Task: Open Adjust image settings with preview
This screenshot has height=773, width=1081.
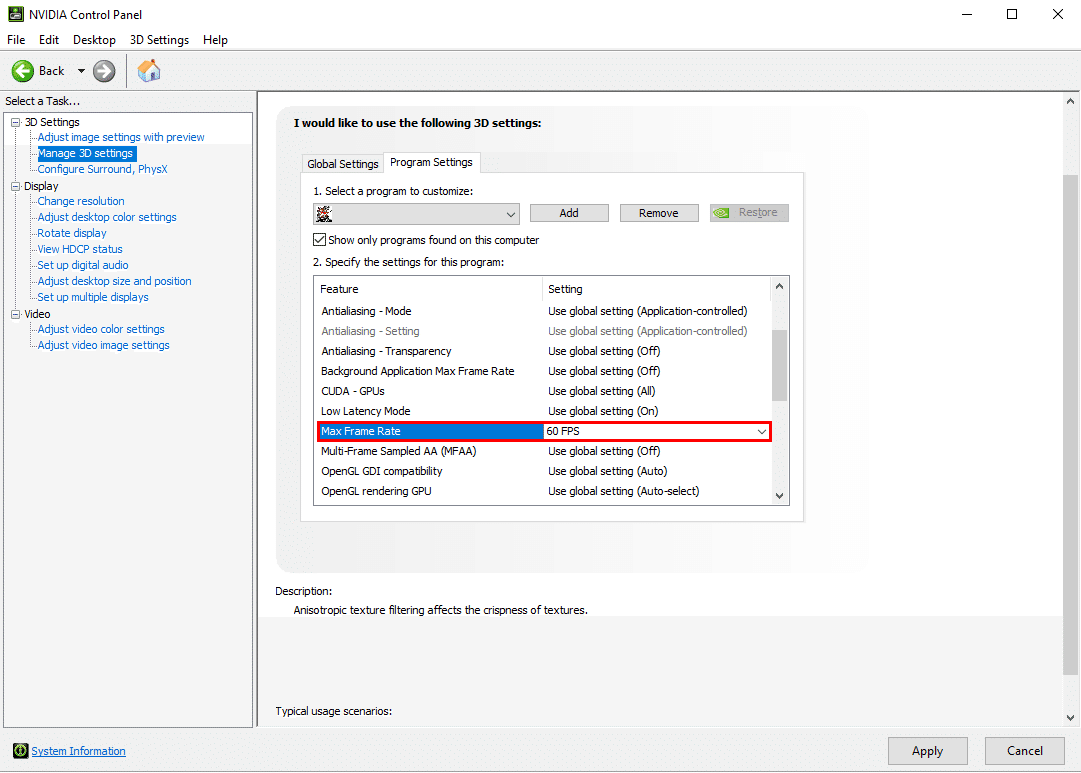Action: pos(121,137)
